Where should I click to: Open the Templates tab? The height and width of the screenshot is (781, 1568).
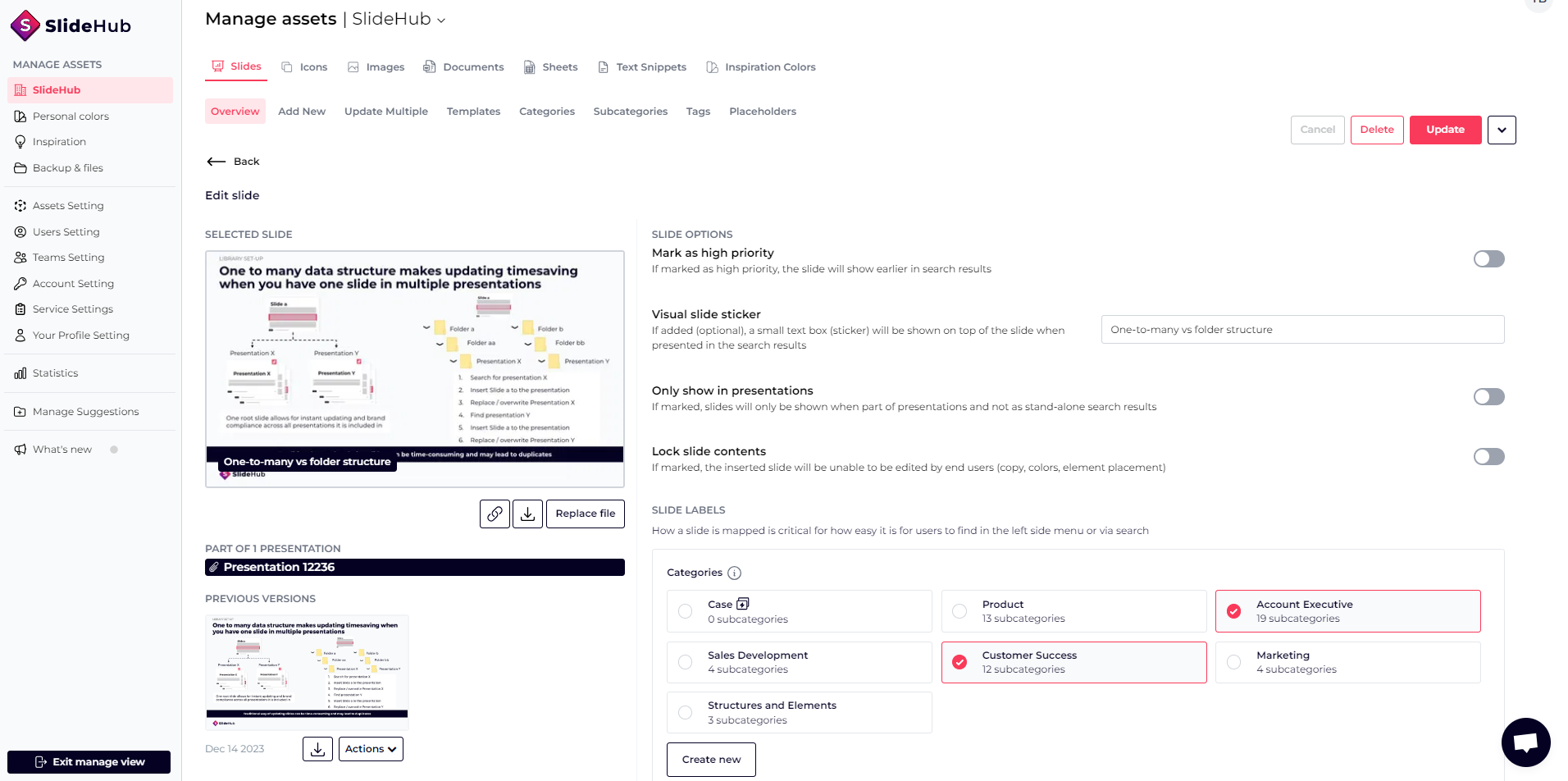pos(473,111)
